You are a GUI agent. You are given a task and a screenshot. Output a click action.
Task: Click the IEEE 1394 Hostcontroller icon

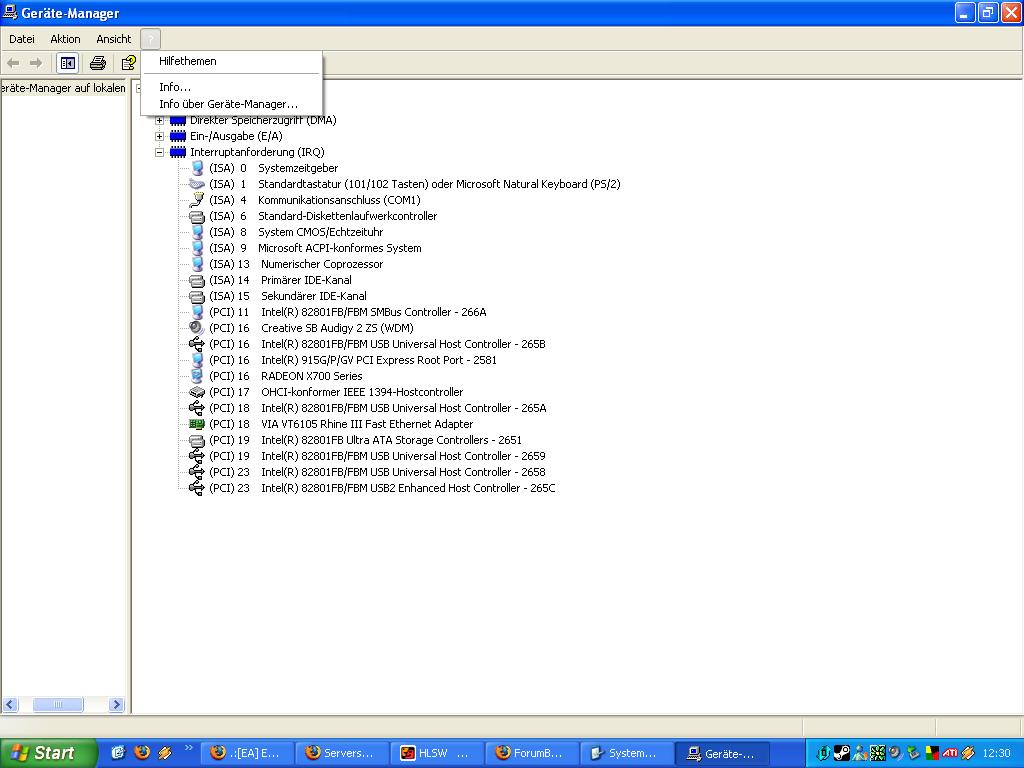point(197,392)
